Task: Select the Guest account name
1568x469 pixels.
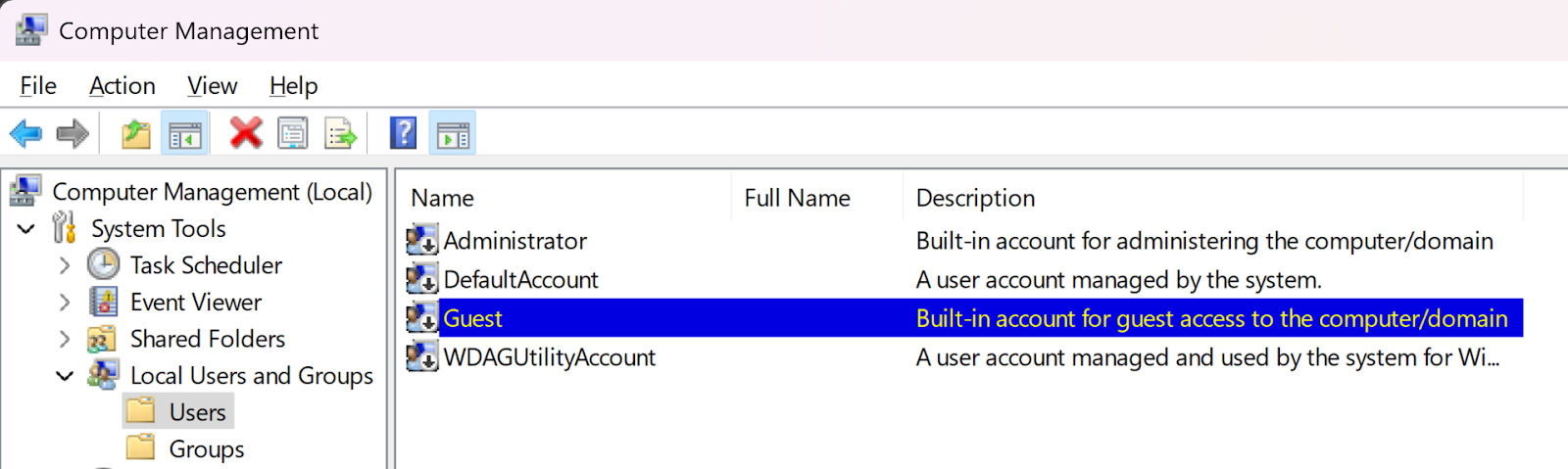Action: 472,319
